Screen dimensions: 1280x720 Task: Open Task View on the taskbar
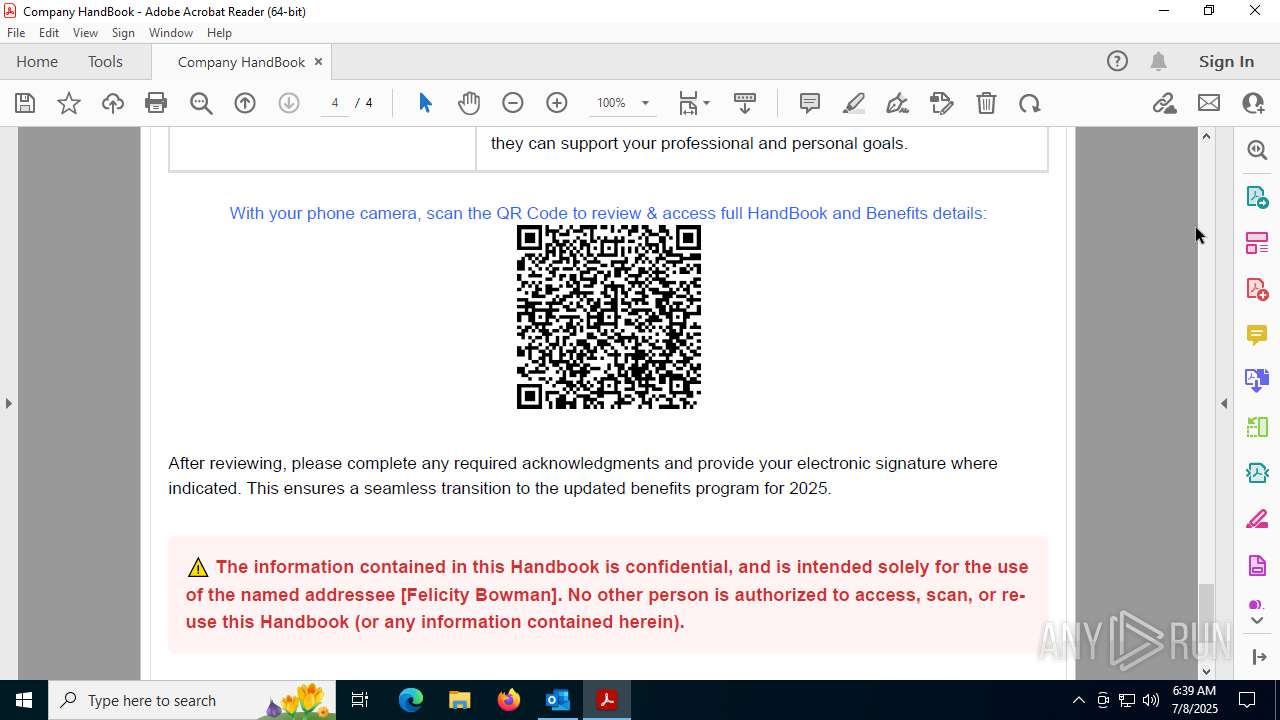pyautogui.click(x=361, y=700)
